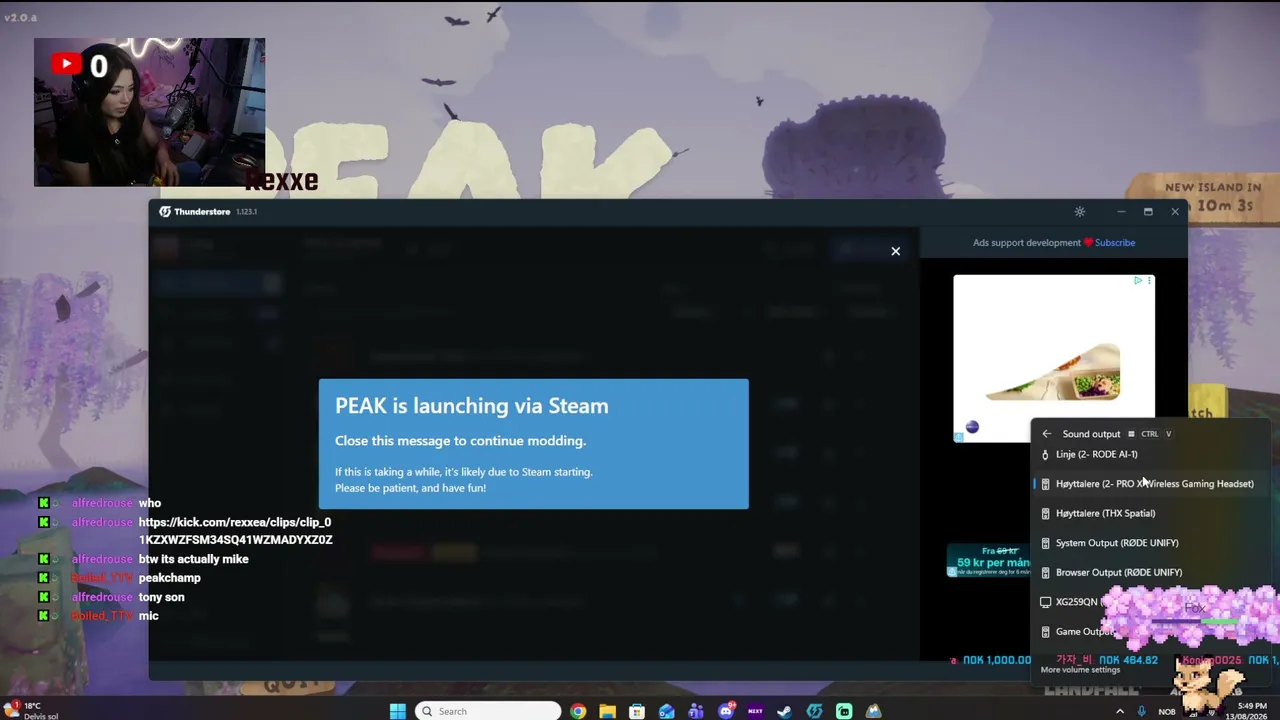Open File Explorer from the taskbar
This screenshot has height=720, width=1280.
pos(607,711)
